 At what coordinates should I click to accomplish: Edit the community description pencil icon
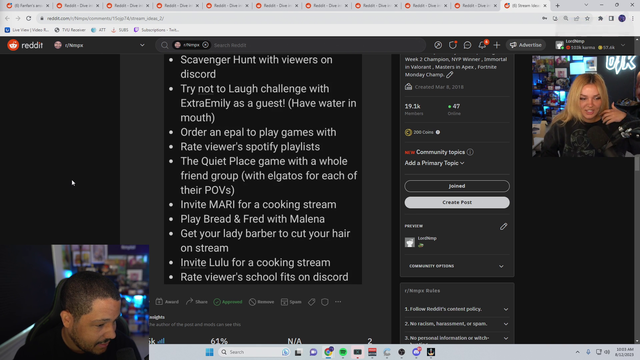449,75
